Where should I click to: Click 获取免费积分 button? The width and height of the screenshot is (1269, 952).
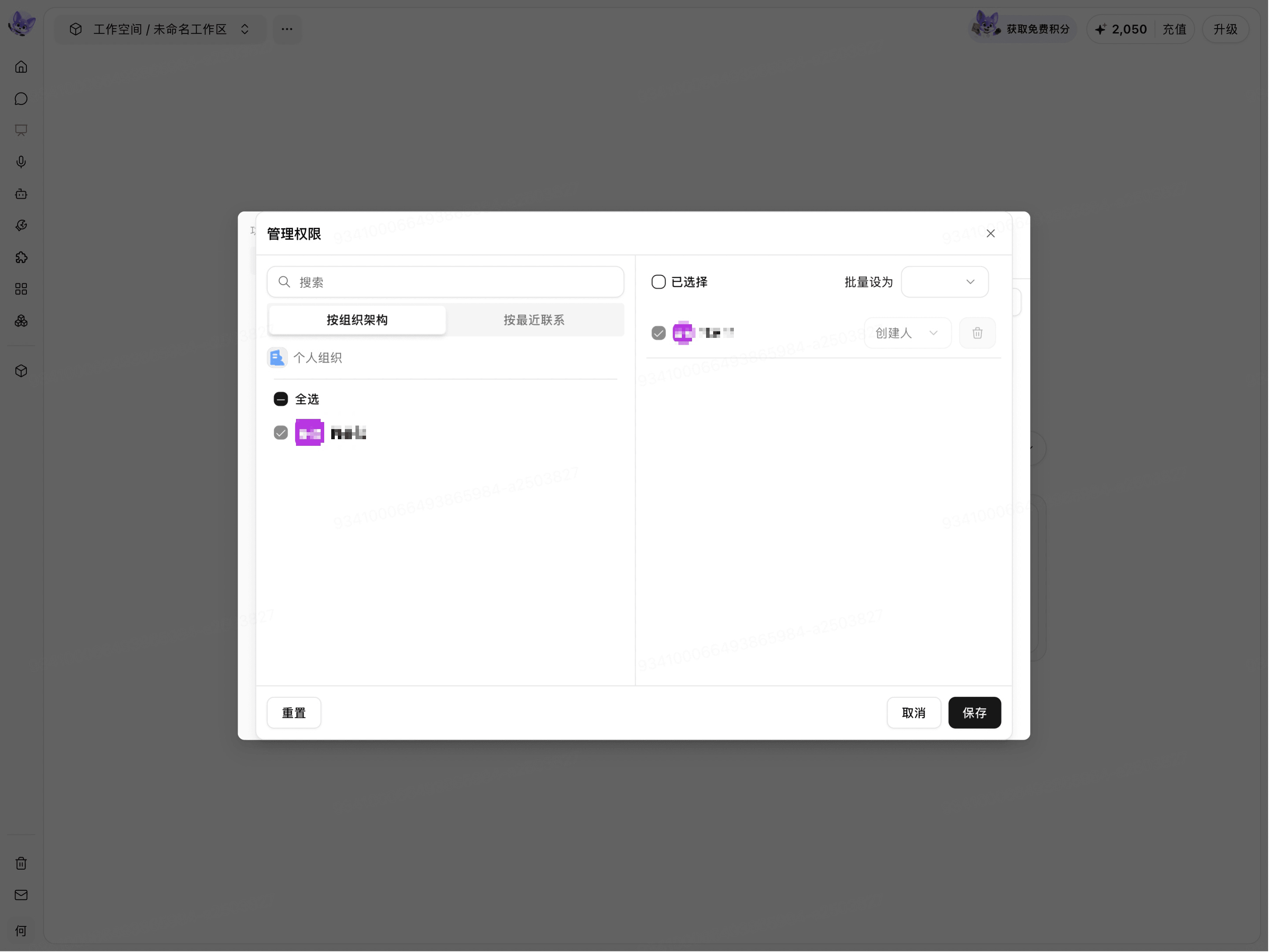[1022, 29]
